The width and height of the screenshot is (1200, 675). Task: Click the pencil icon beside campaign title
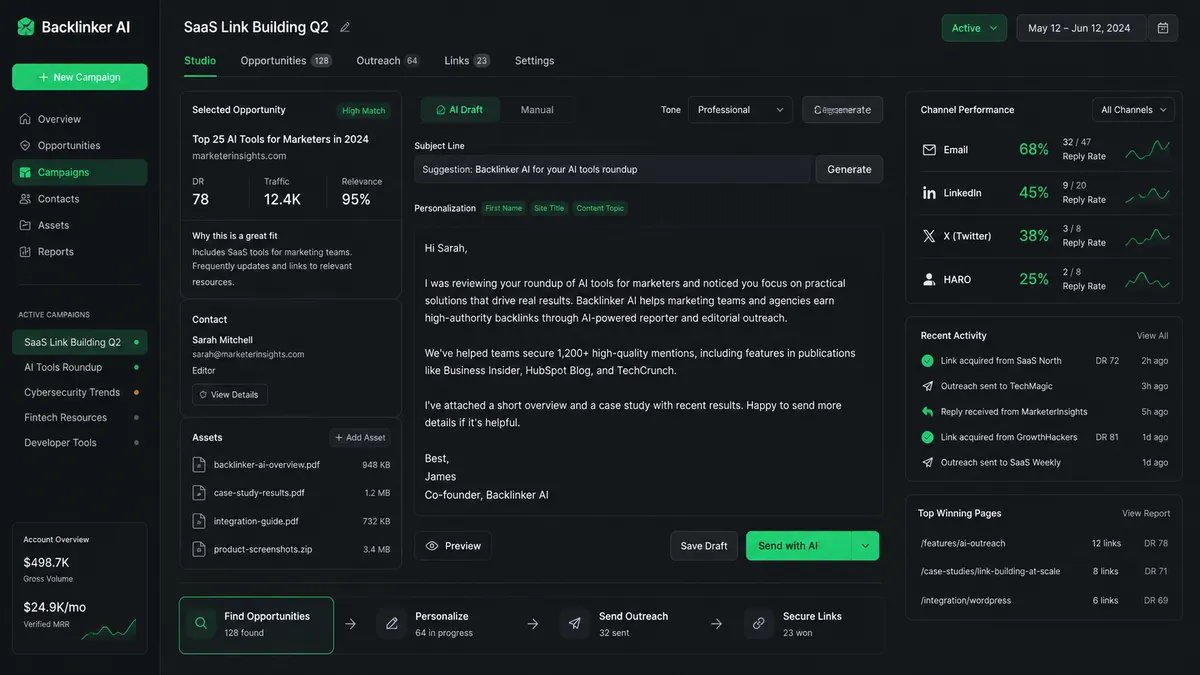point(345,27)
